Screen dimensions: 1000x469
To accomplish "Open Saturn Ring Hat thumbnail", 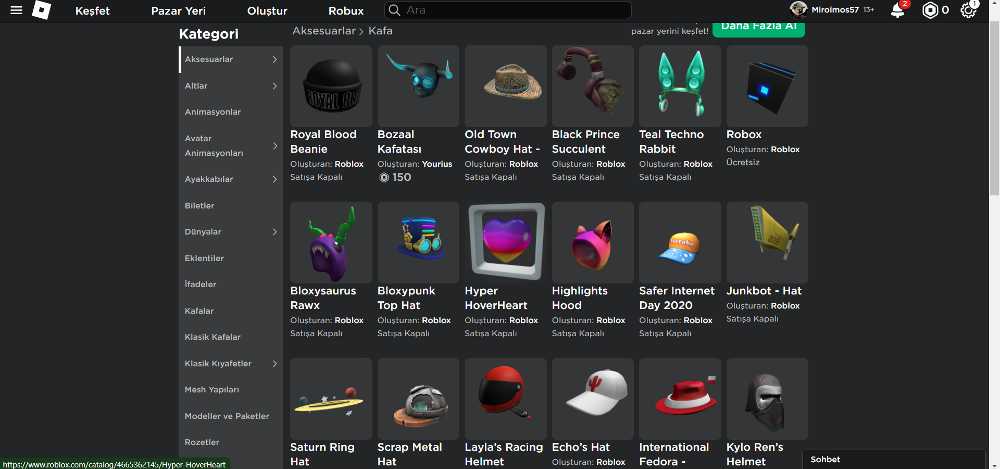I will (x=331, y=398).
